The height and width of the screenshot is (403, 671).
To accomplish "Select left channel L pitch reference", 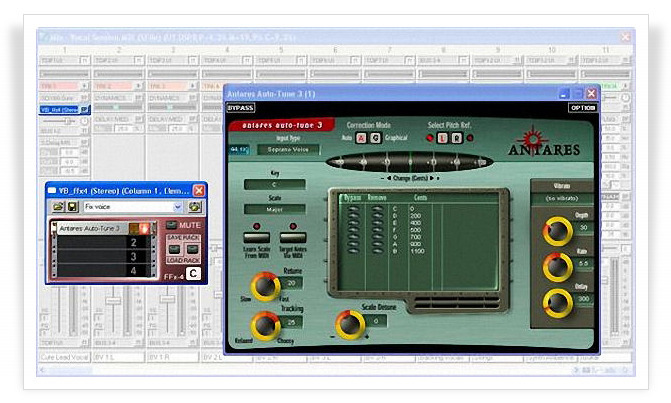I will tap(442, 138).
